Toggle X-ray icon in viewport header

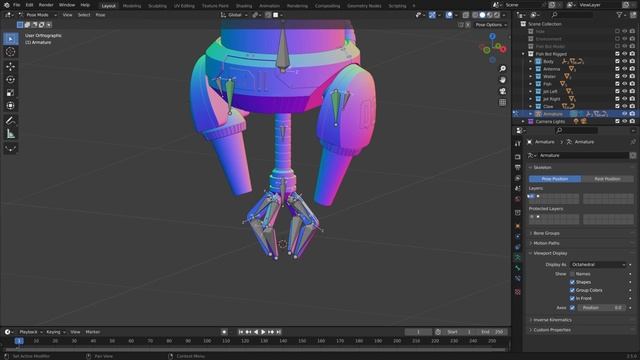466,15
